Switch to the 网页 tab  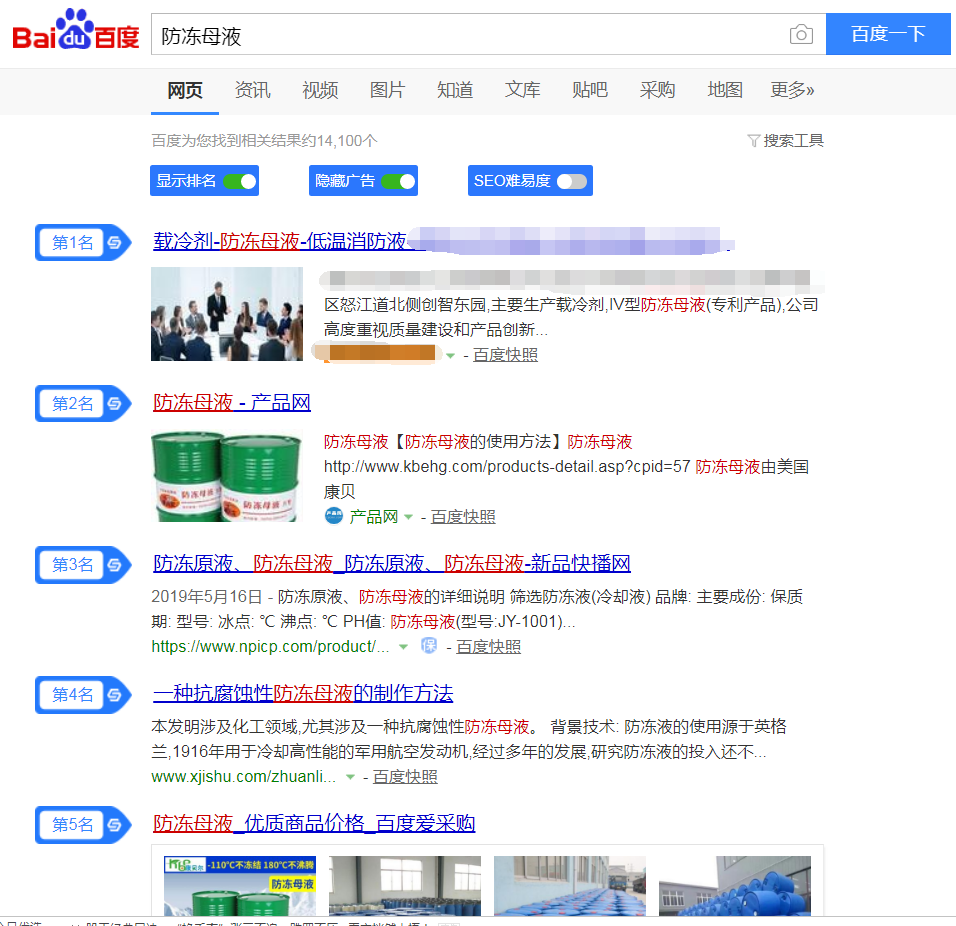click(185, 90)
